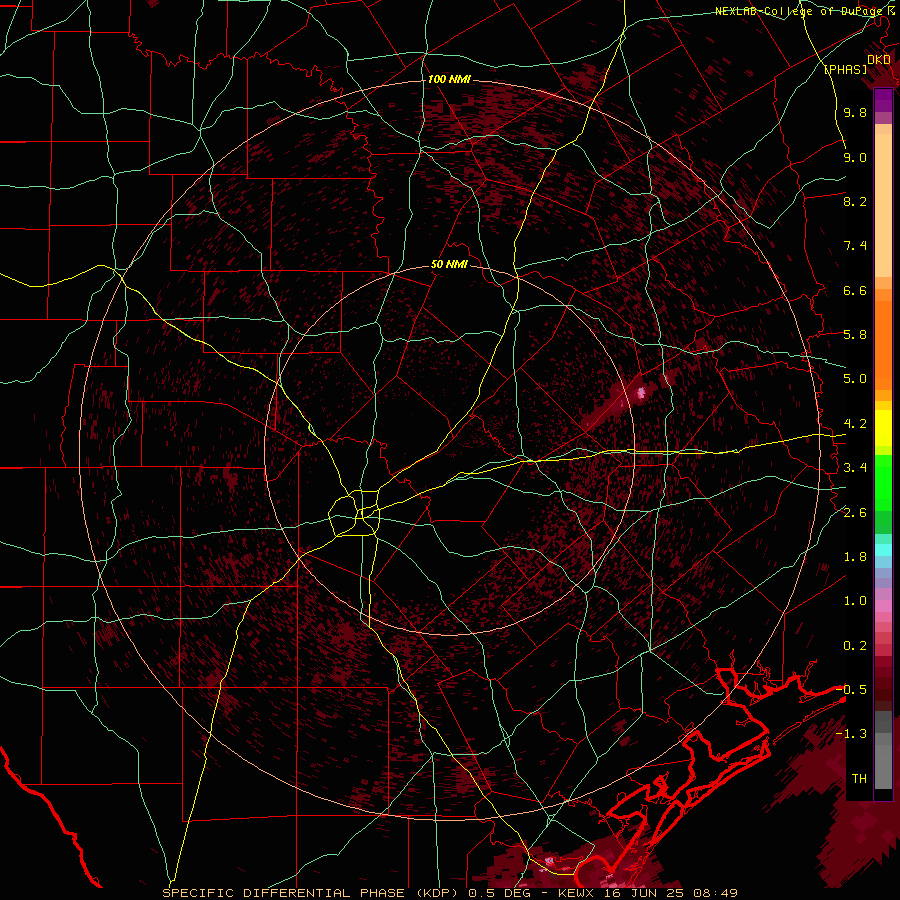Pick the yellow segment of the color bar

point(883,428)
